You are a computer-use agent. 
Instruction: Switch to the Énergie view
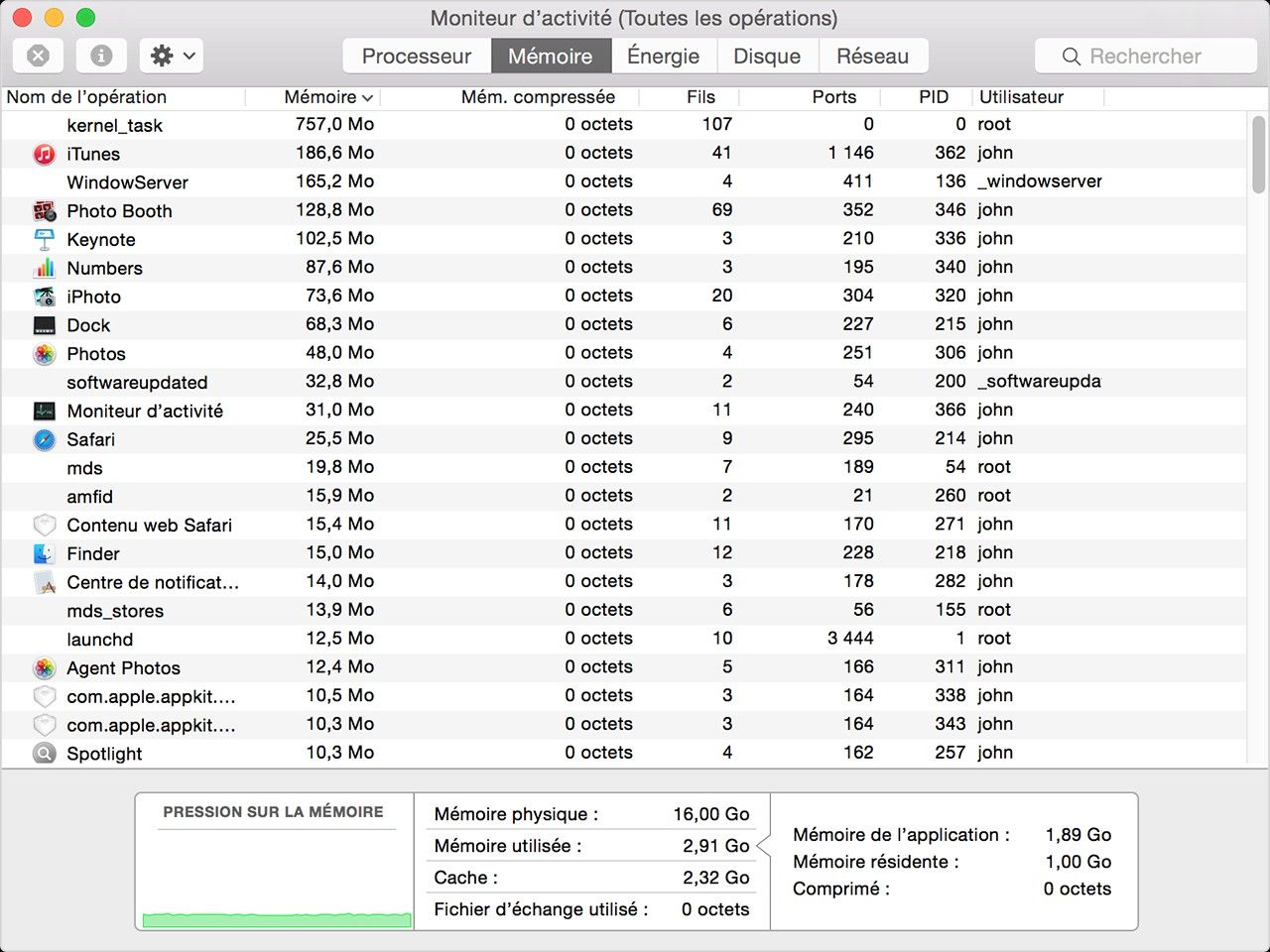[663, 56]
